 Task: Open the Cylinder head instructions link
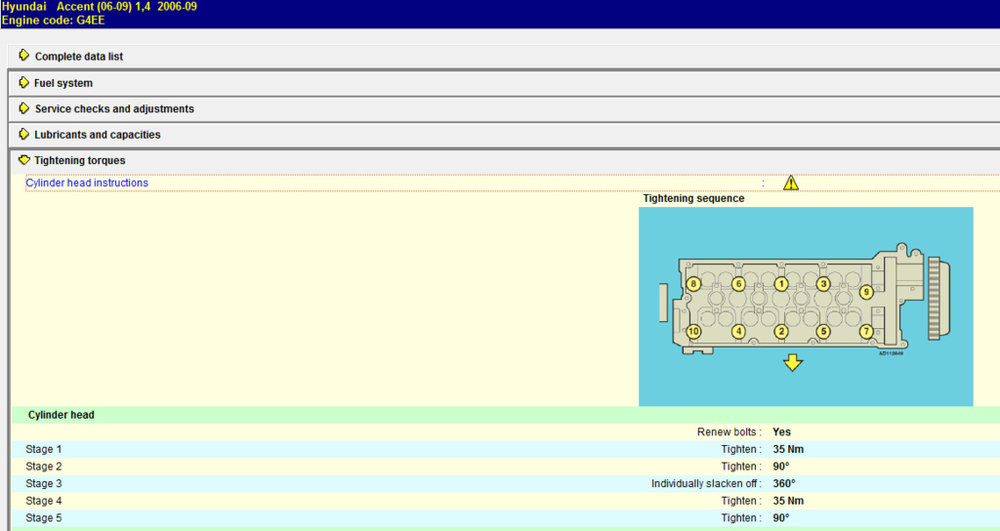point(87,183)
